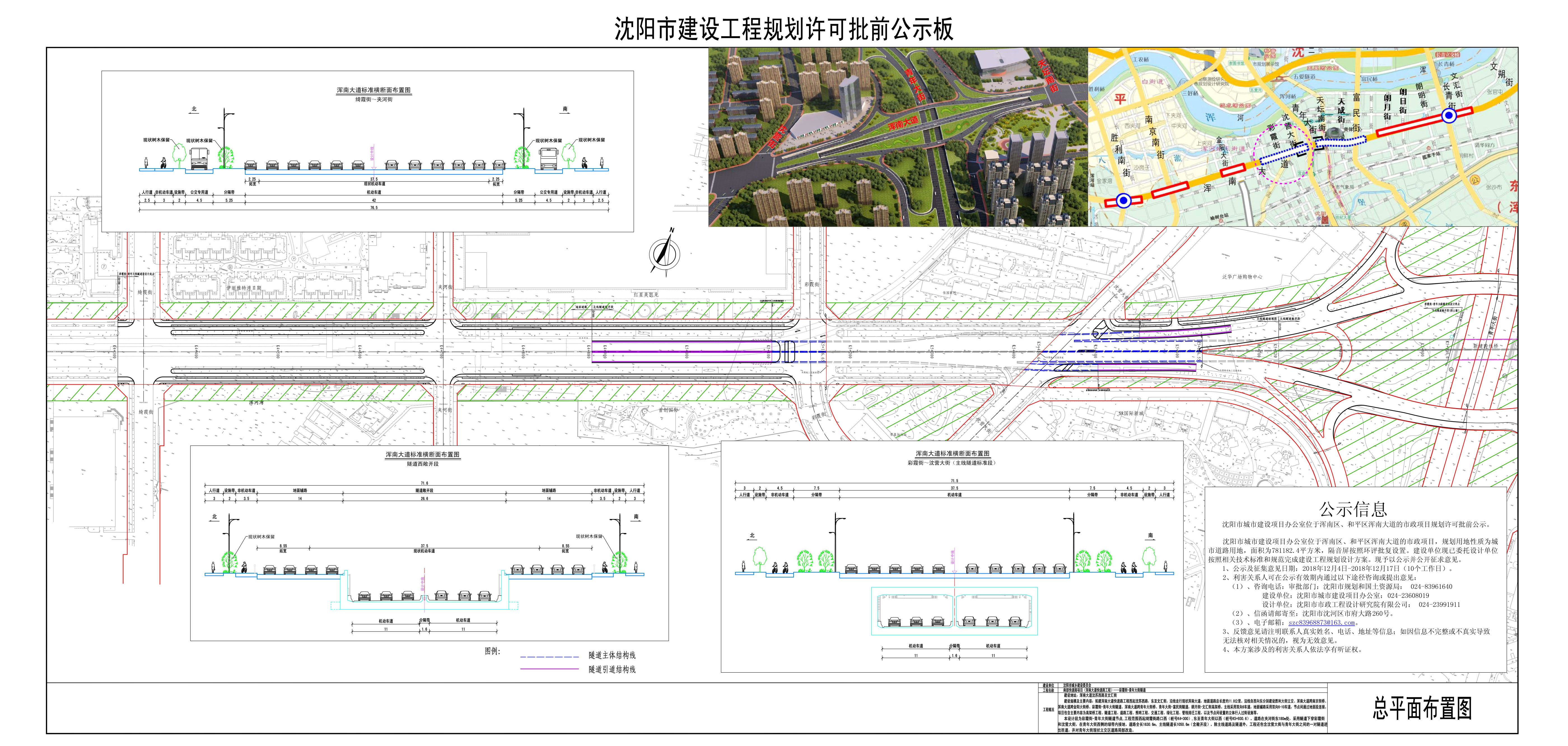Click the solid 隧道引道结构线 legend line
This screenshot has height=746, width=1568.
(x=549, y=669)
